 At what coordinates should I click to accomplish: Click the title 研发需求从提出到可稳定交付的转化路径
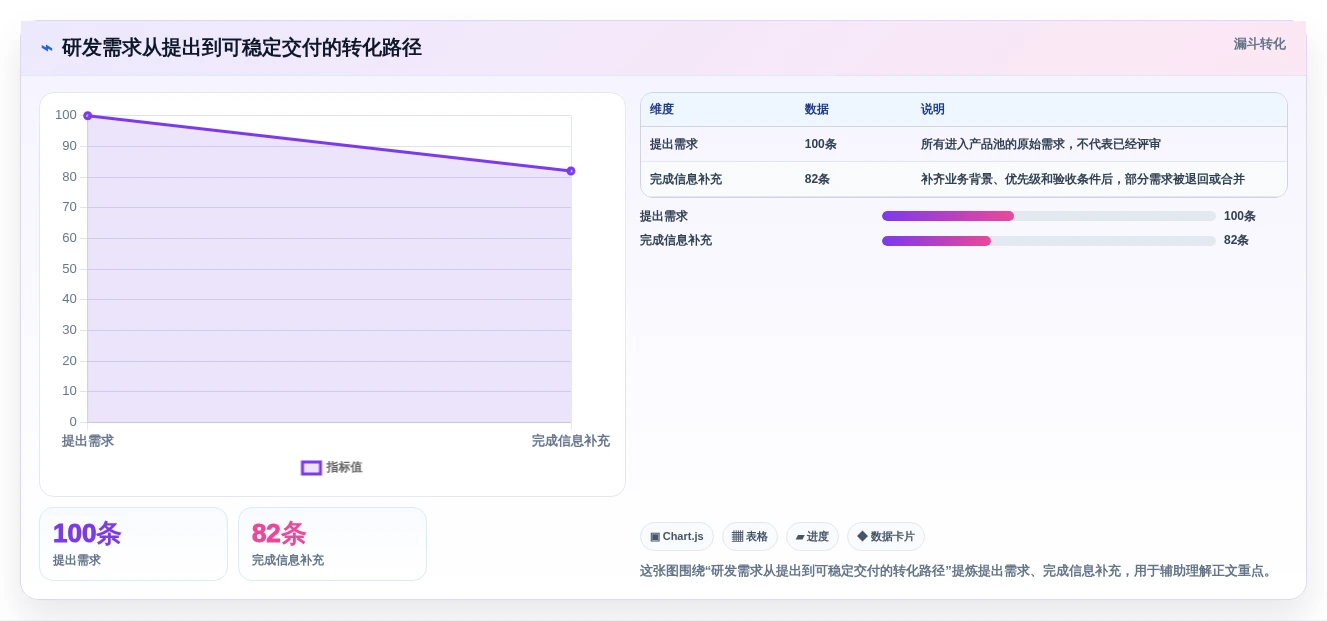click(242, 48)
